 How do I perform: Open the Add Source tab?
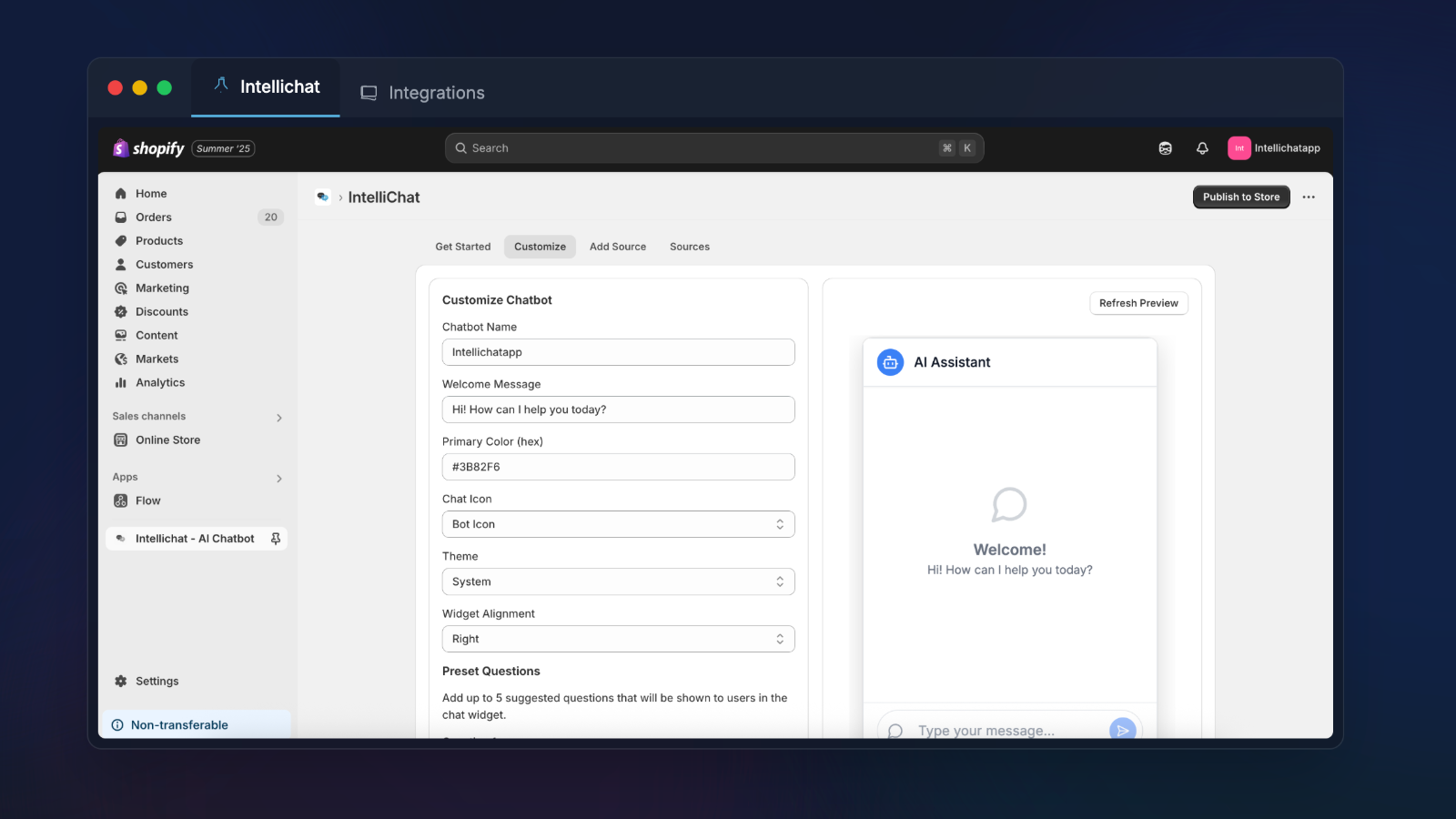(x=618, y=247)
